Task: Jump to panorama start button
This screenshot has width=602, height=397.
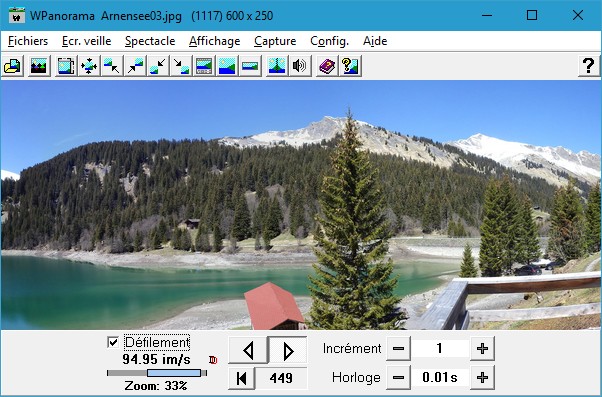Action: (x=241, y=378)
